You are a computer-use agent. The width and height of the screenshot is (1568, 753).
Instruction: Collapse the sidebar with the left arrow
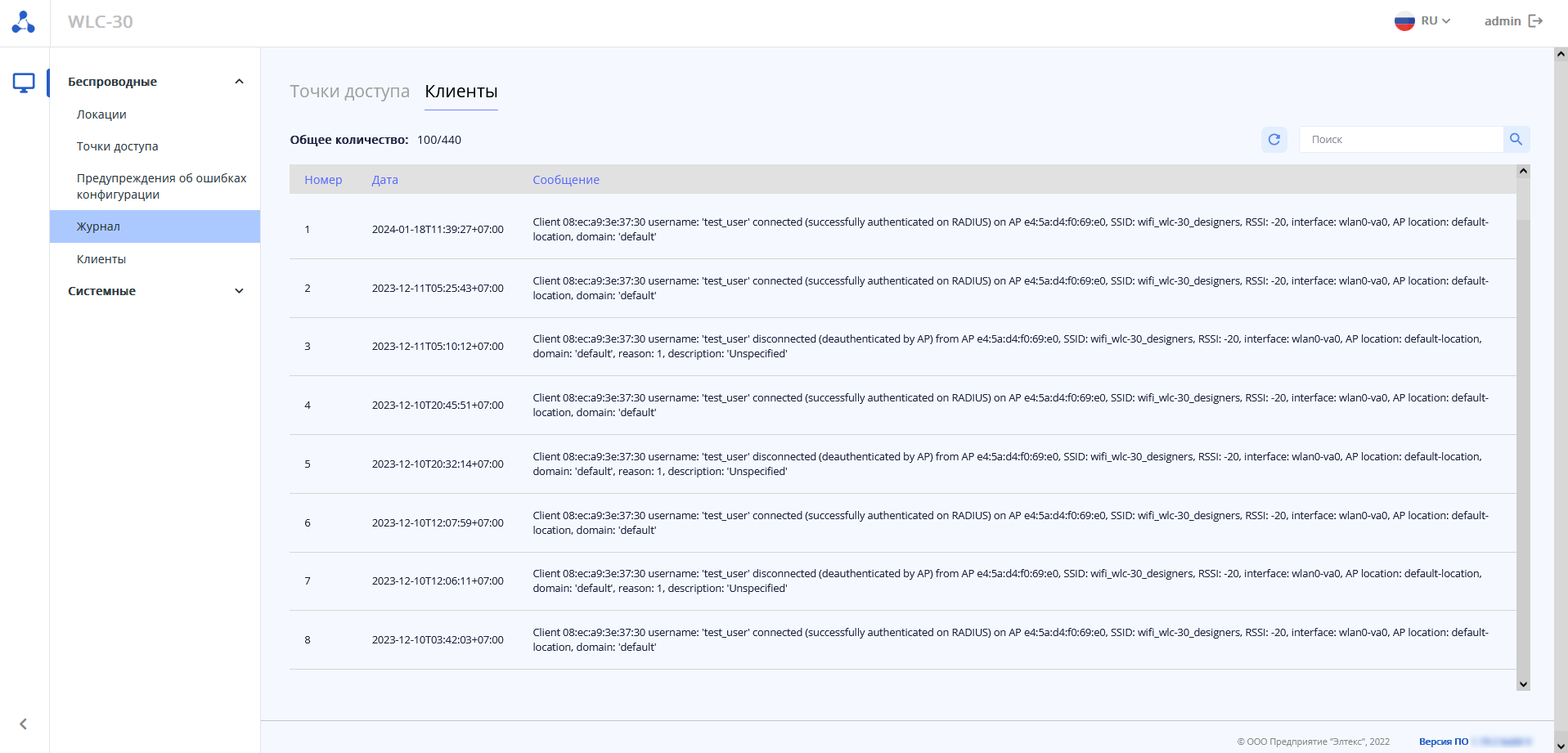click(x=24, y=724)
